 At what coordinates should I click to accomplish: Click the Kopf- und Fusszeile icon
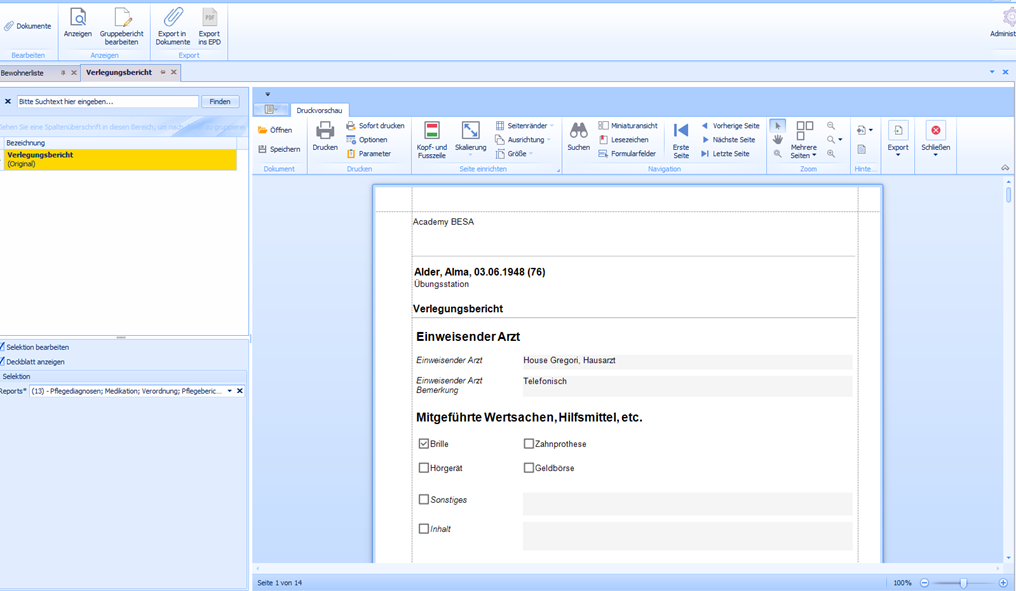[x=432, y=131]
